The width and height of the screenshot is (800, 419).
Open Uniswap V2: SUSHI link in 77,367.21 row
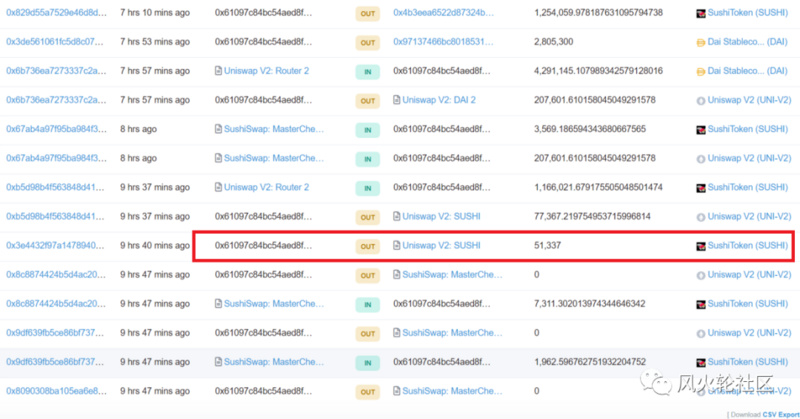pos(441,216)
